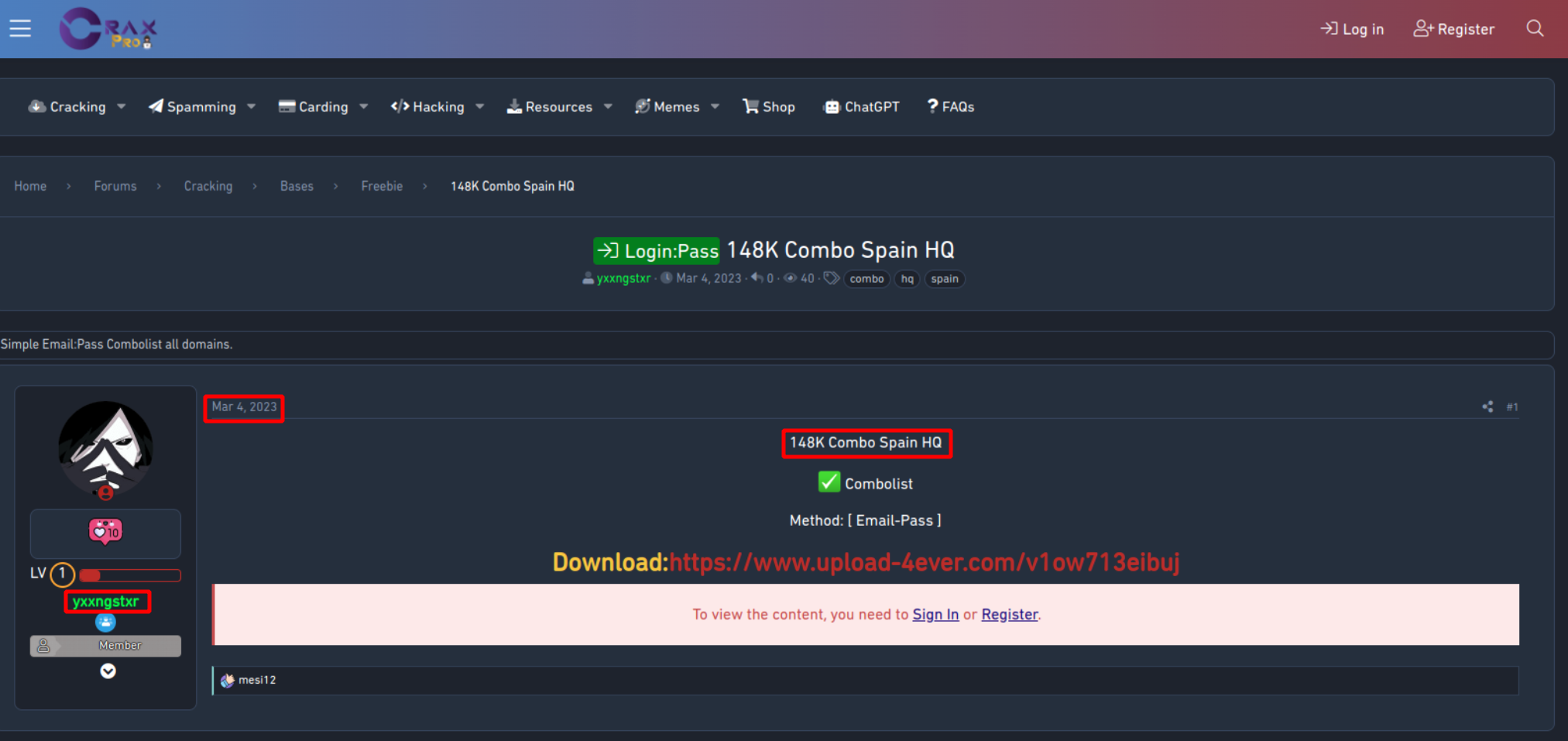This screenshot has height=741, width=1568.
Task: Click the LV progress bar
Action: 129,575
